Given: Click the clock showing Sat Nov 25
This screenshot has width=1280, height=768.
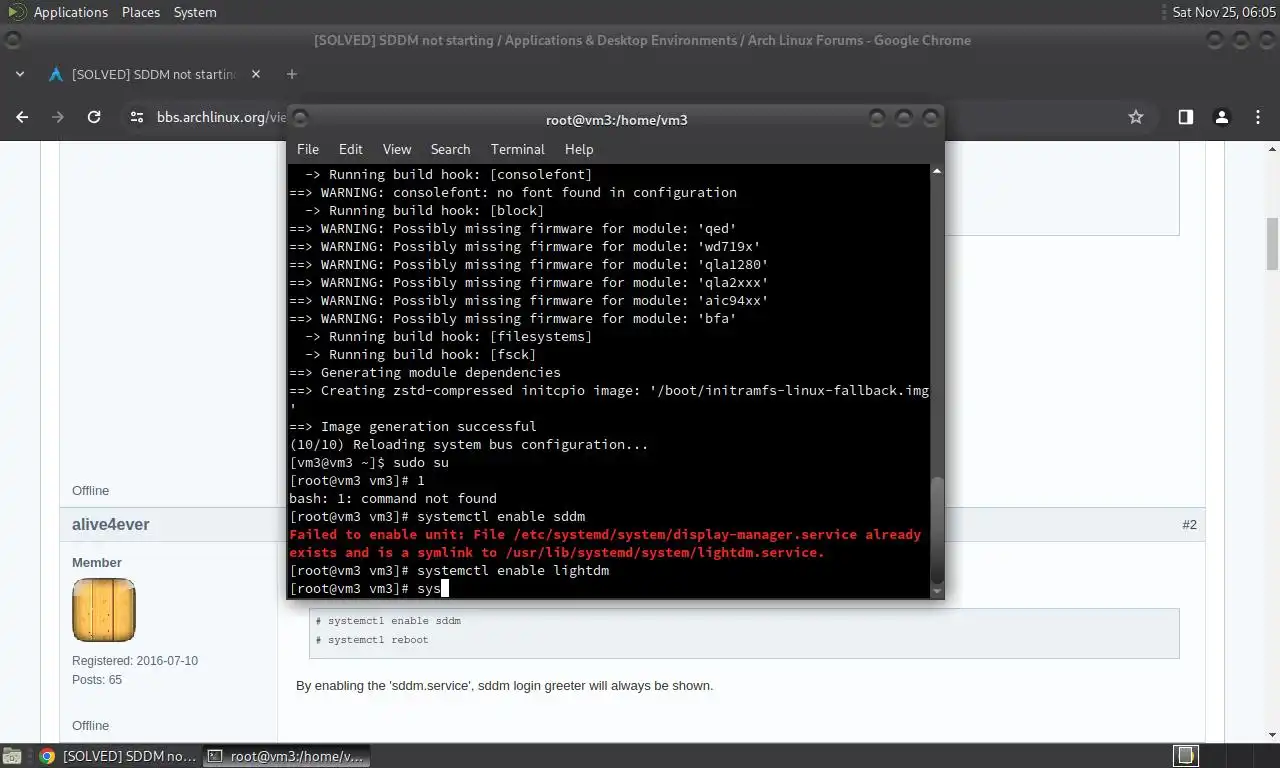Looking at the screenshot, I should point(1224,12).
